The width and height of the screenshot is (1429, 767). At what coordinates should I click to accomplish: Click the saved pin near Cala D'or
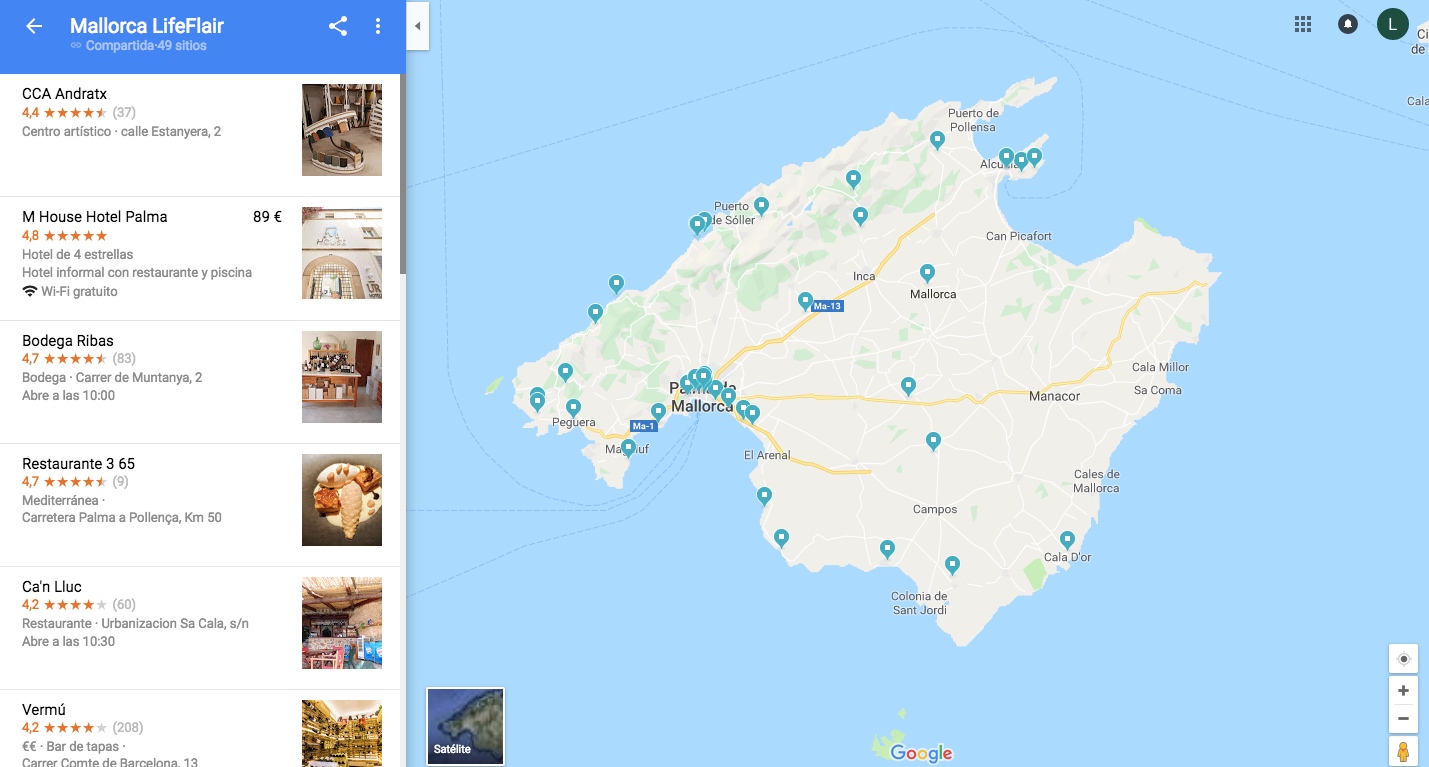click(x=1068, y=539)
